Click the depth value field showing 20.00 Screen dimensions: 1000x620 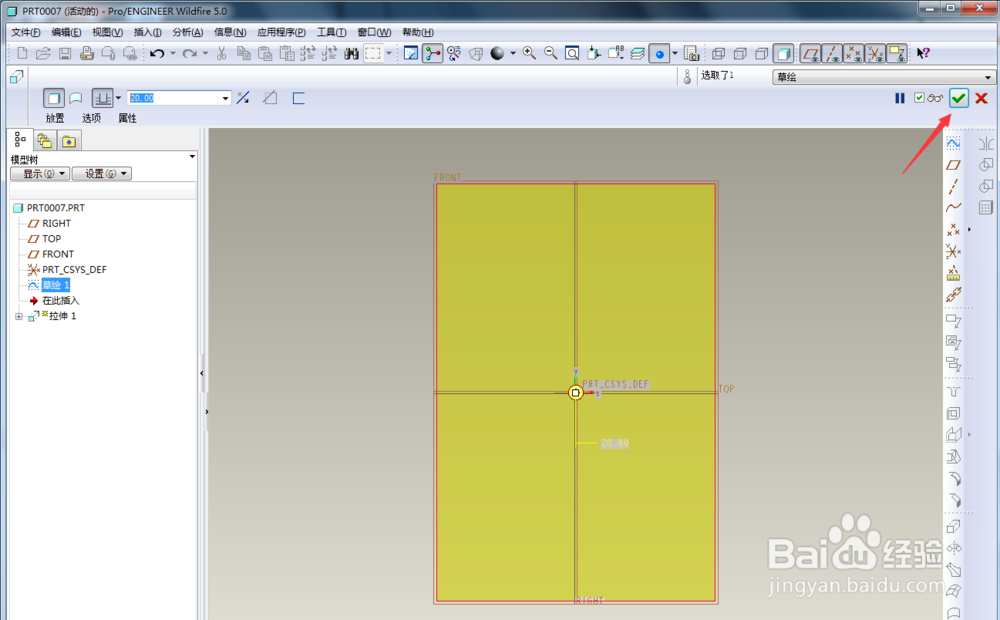coord(174,98)
